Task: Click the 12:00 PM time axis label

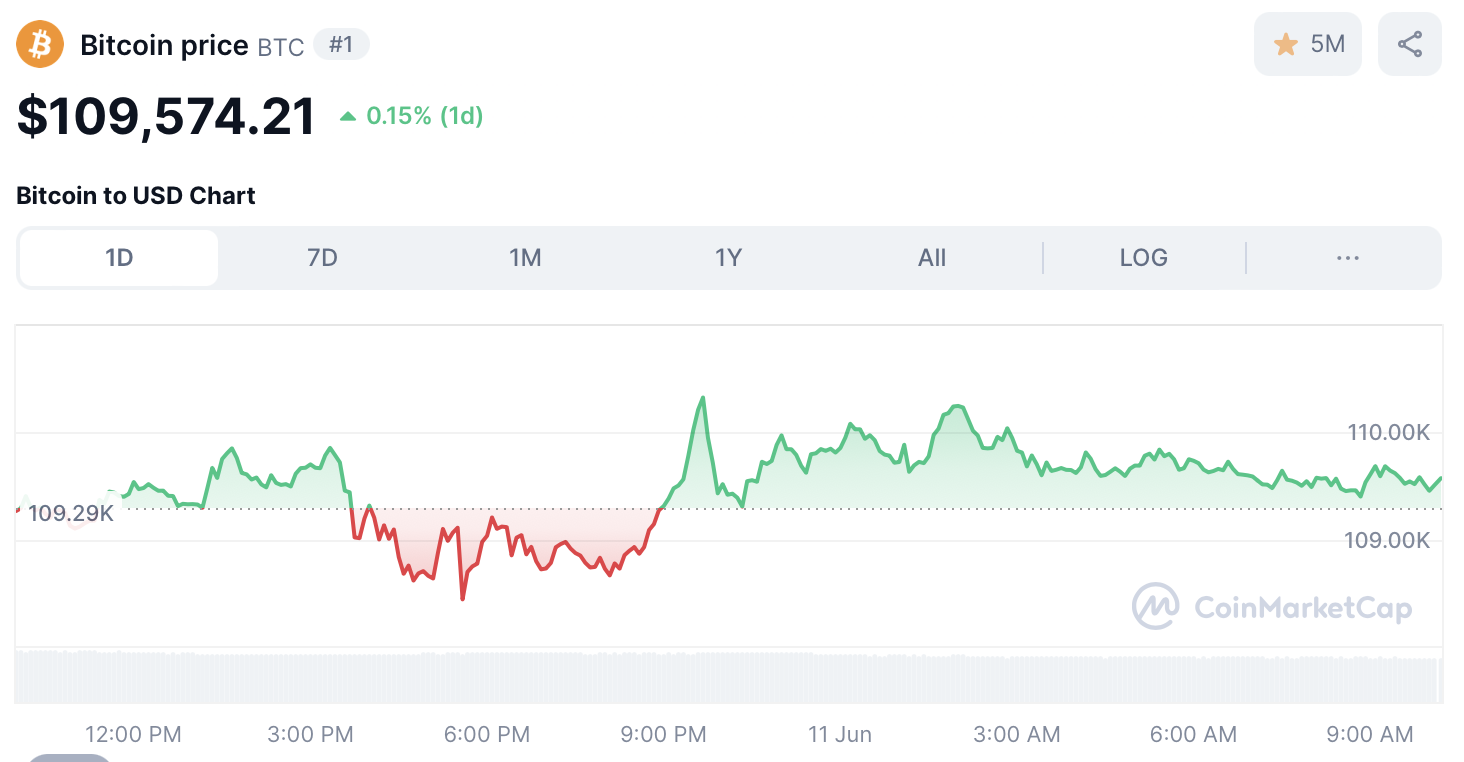Action: (x=134, y=734)
